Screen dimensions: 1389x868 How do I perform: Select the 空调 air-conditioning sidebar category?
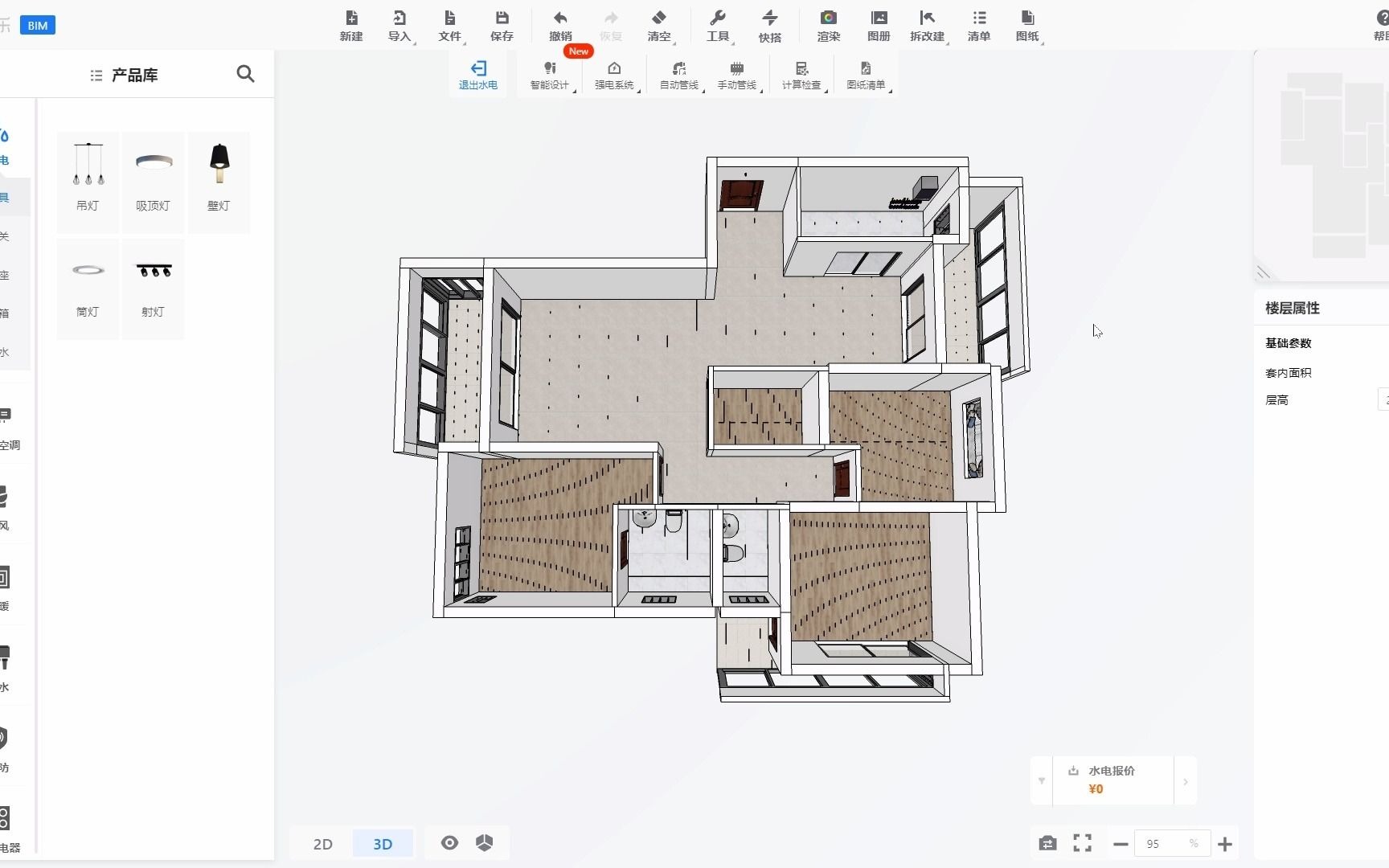click(8, 428)
